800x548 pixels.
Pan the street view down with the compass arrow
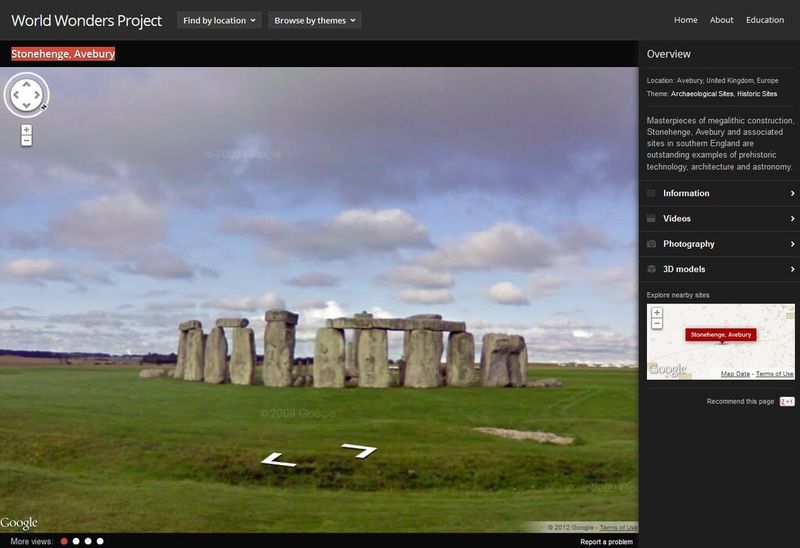pos(27,105)
